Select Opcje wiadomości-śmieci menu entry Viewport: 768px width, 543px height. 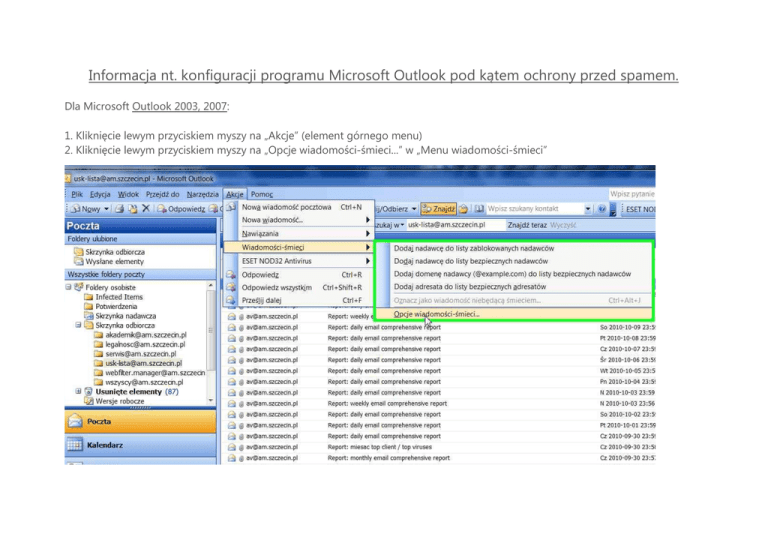437,313
